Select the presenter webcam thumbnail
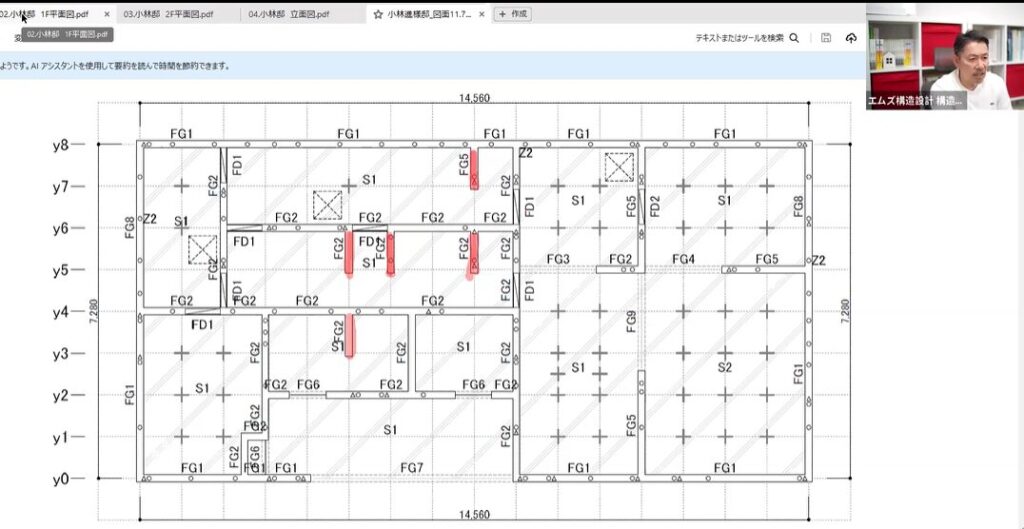 click(x=944, y=55)
